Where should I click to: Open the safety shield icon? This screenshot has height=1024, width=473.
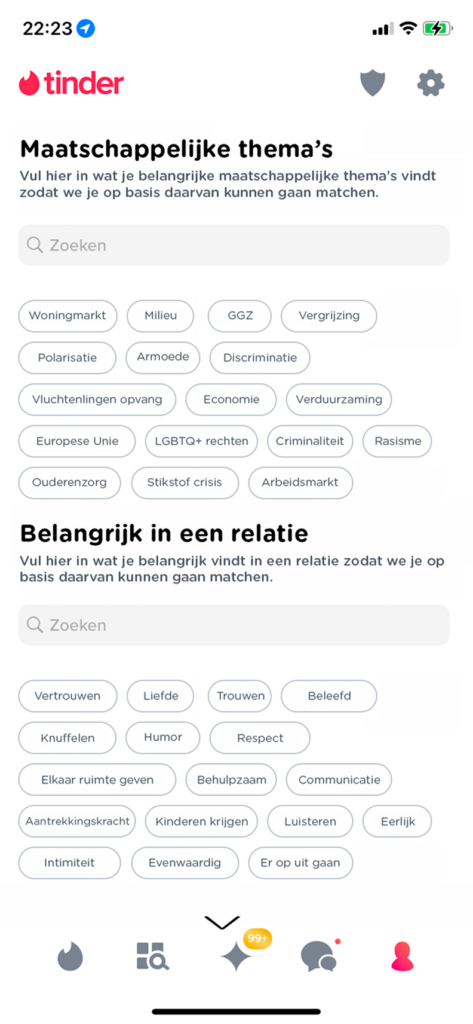click(x=373, y=84)
